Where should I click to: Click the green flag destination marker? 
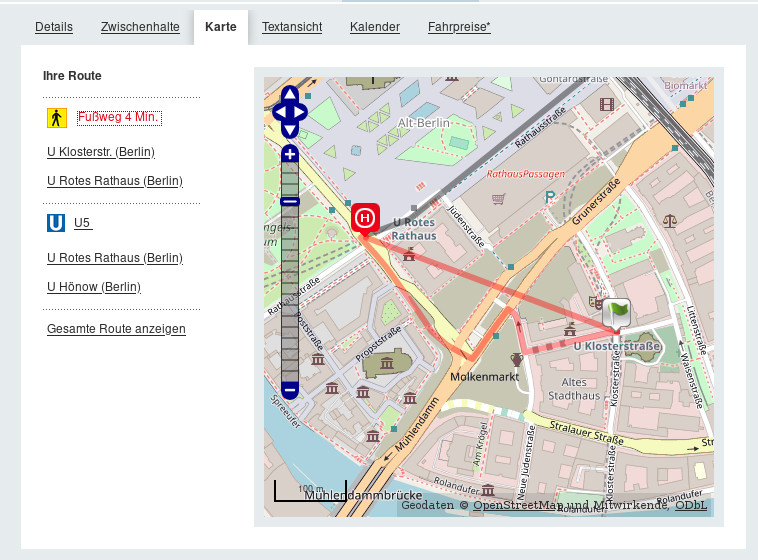616,313
